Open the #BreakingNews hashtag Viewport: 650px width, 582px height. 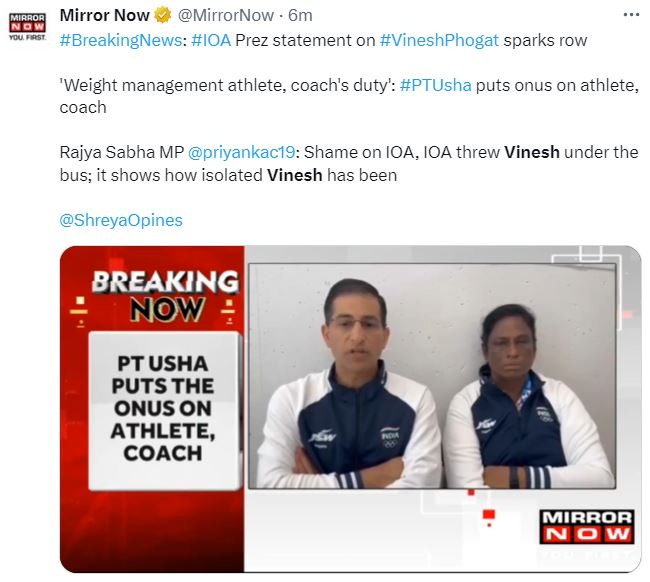click(x=121, y=40)
